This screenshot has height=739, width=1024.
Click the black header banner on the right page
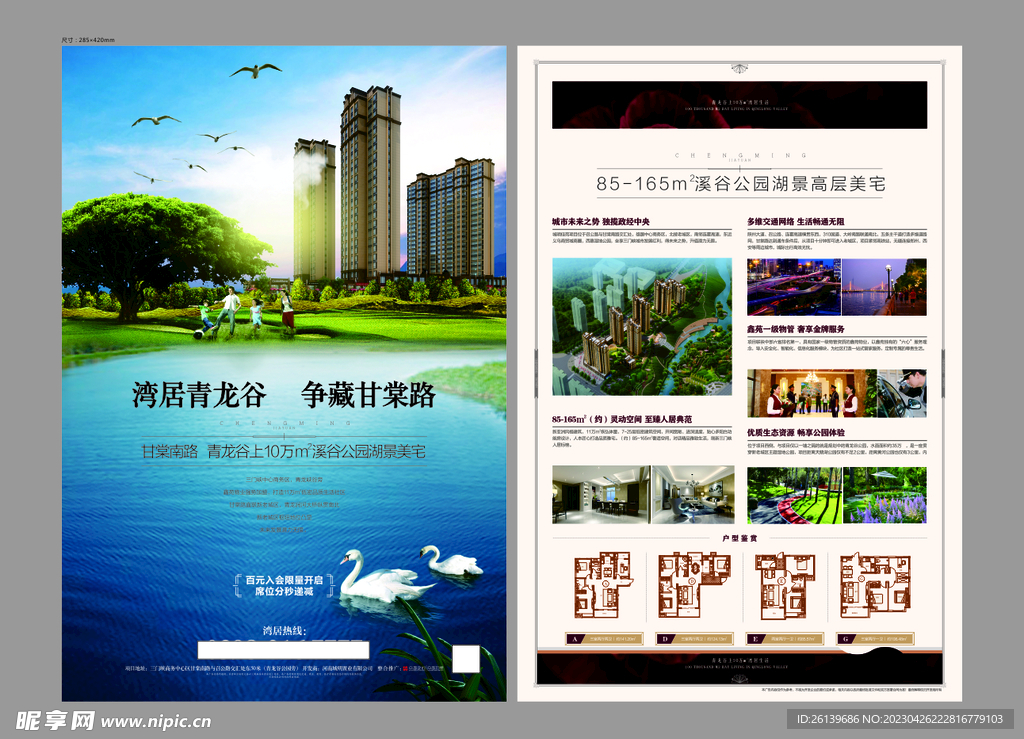(739, 104)
